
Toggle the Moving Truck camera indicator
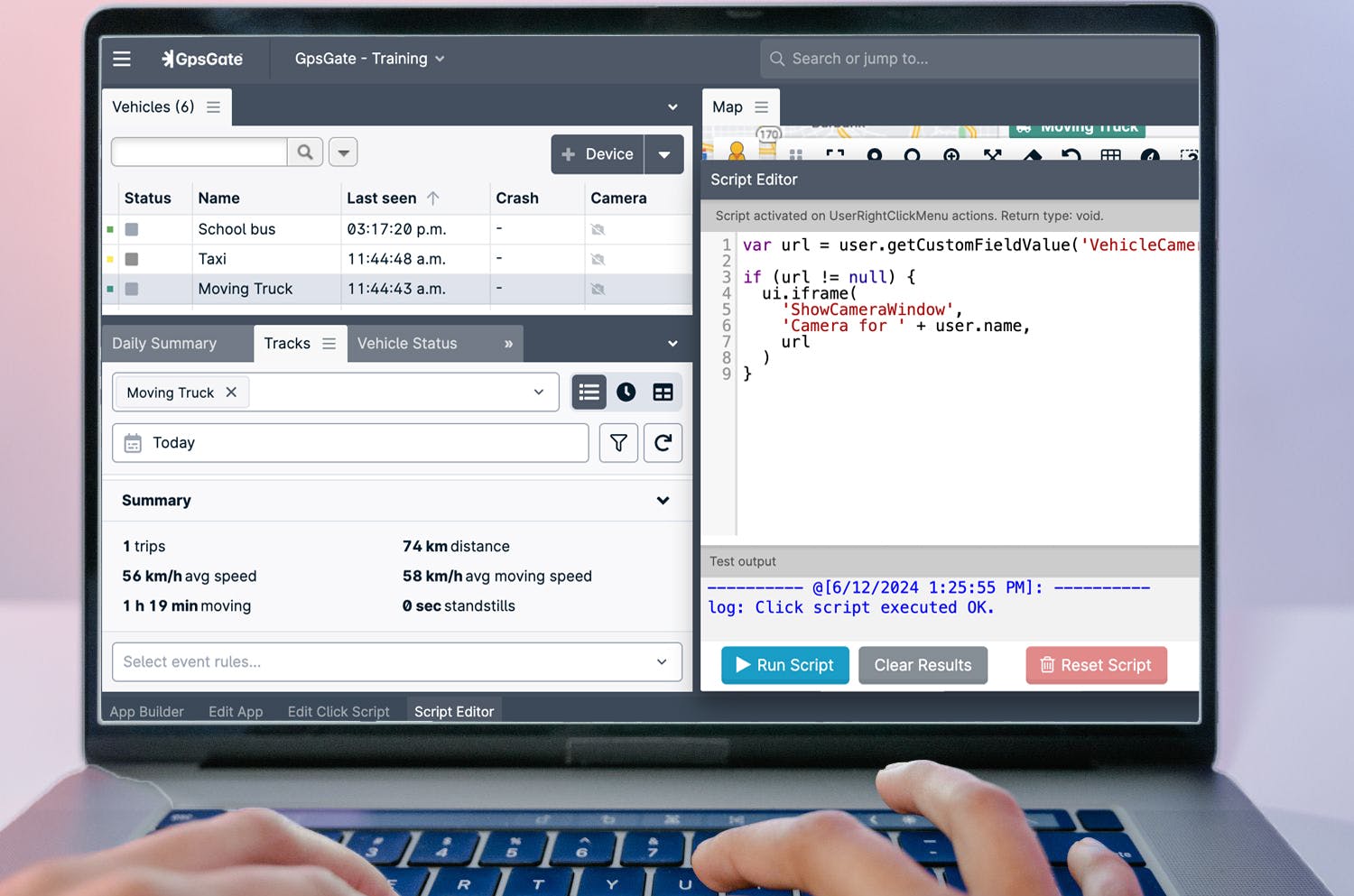pyautogui.click(x=598, y=289)
